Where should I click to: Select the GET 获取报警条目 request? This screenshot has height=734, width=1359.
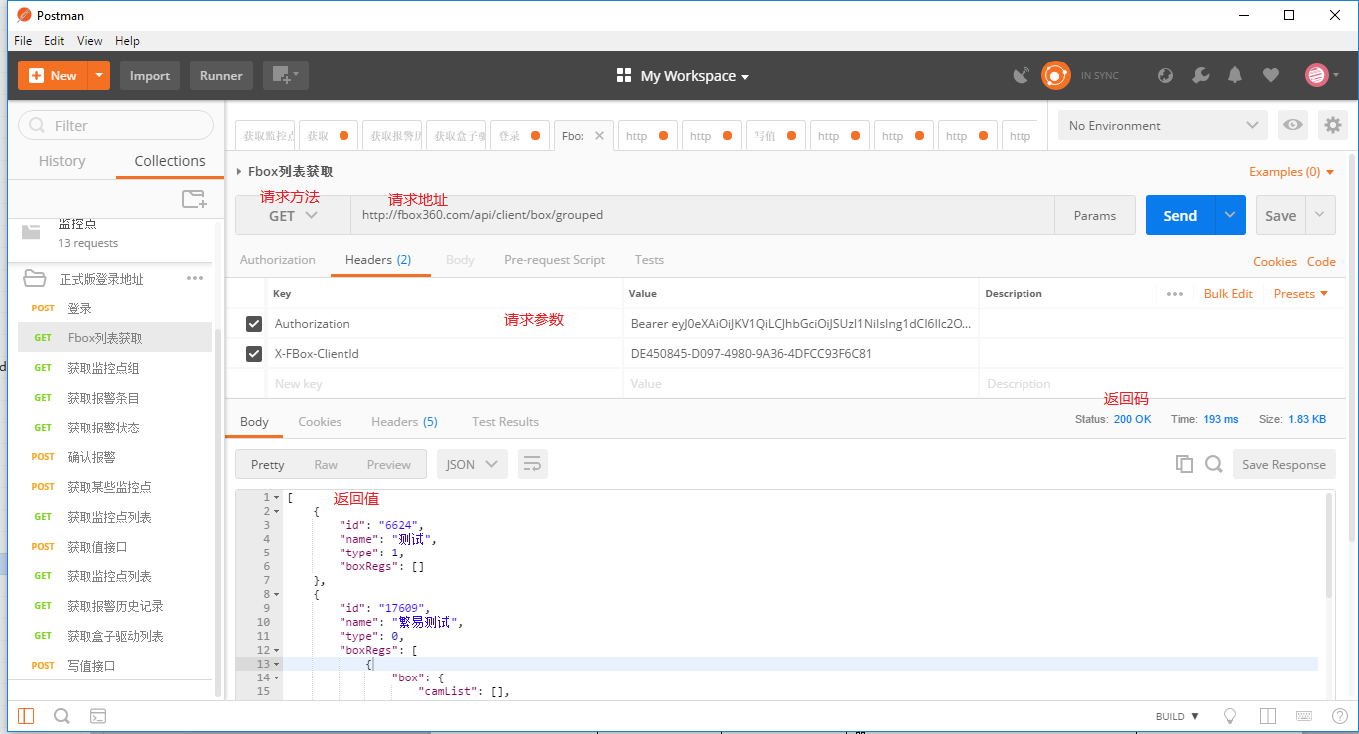click(114, 398)
